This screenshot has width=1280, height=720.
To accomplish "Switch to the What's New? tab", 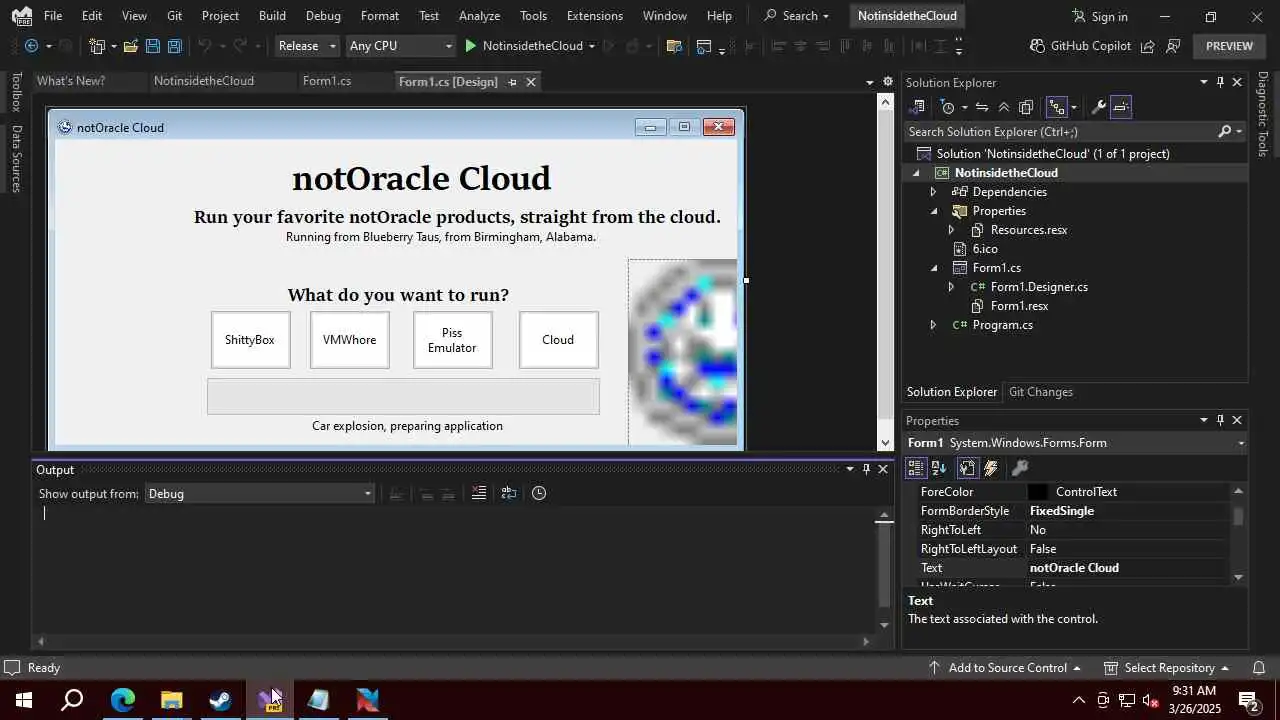I will [71, 81].
